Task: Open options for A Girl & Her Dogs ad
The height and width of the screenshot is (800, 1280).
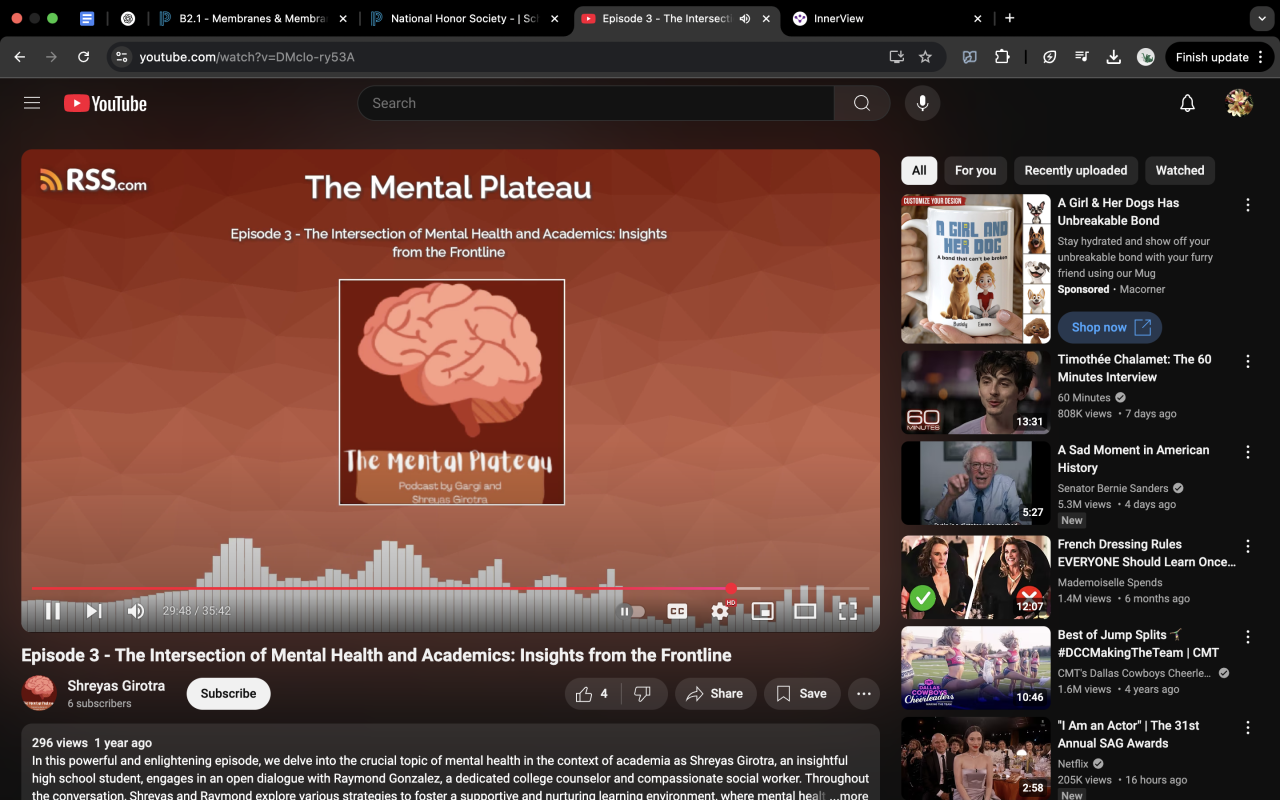Action: tap(1248, 205)
